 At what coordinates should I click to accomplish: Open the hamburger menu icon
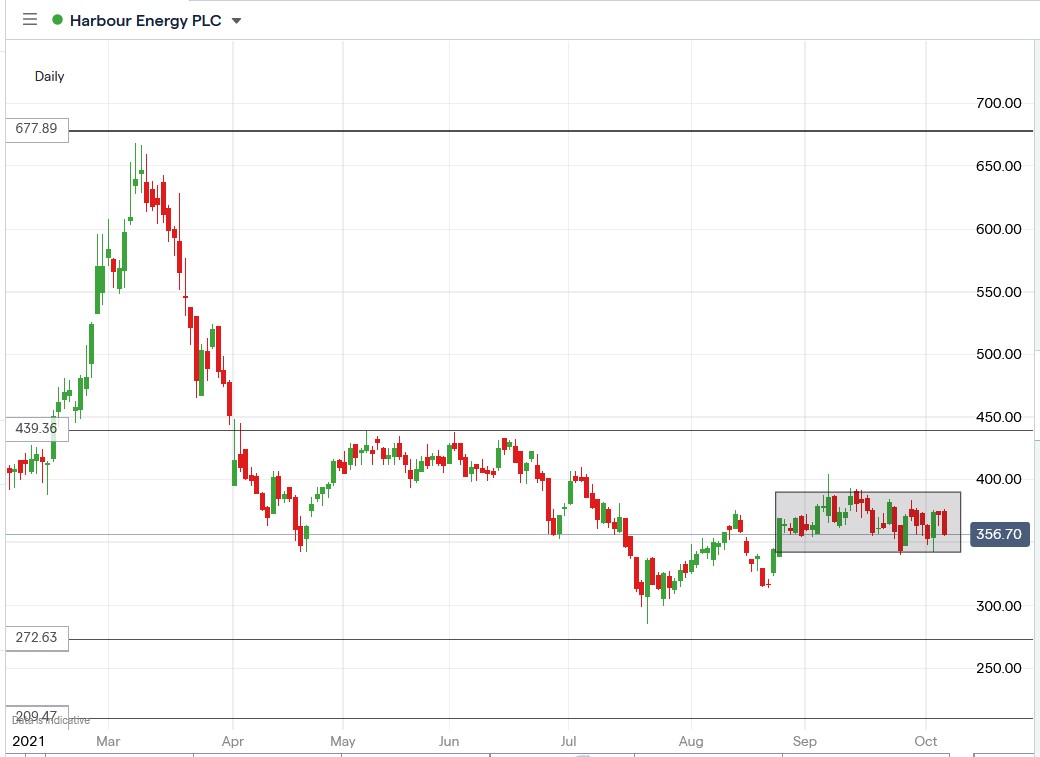pos(29,19)
